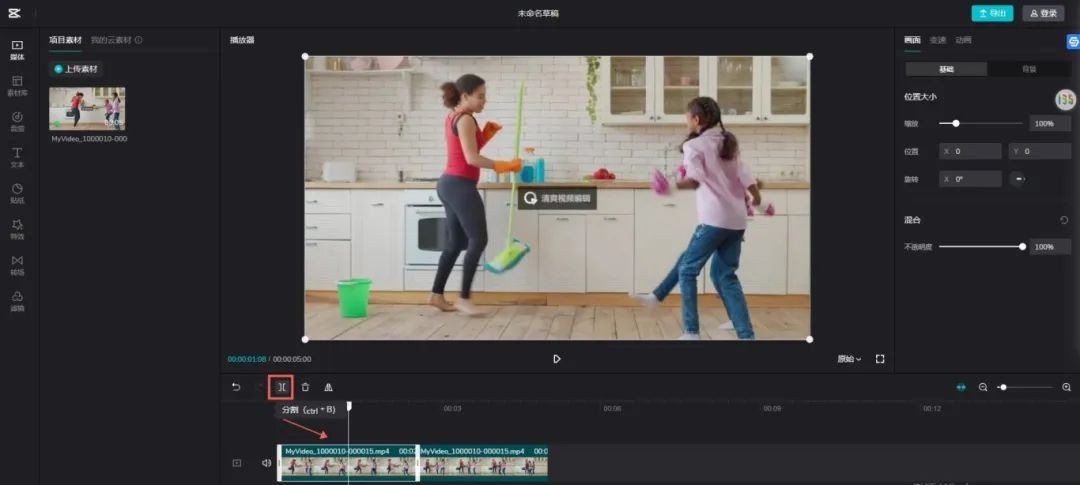Mute the video track audio
The width and height of the screenshot is (1080, 485).
coord(266,463)
